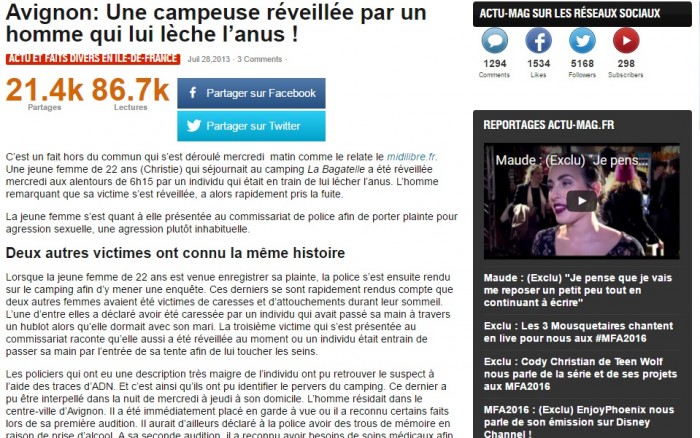This screenshot has height=438, width=700.
Task: Click Facebook logo inside Partager sur Facebook
Action: [x=193, y=93]
